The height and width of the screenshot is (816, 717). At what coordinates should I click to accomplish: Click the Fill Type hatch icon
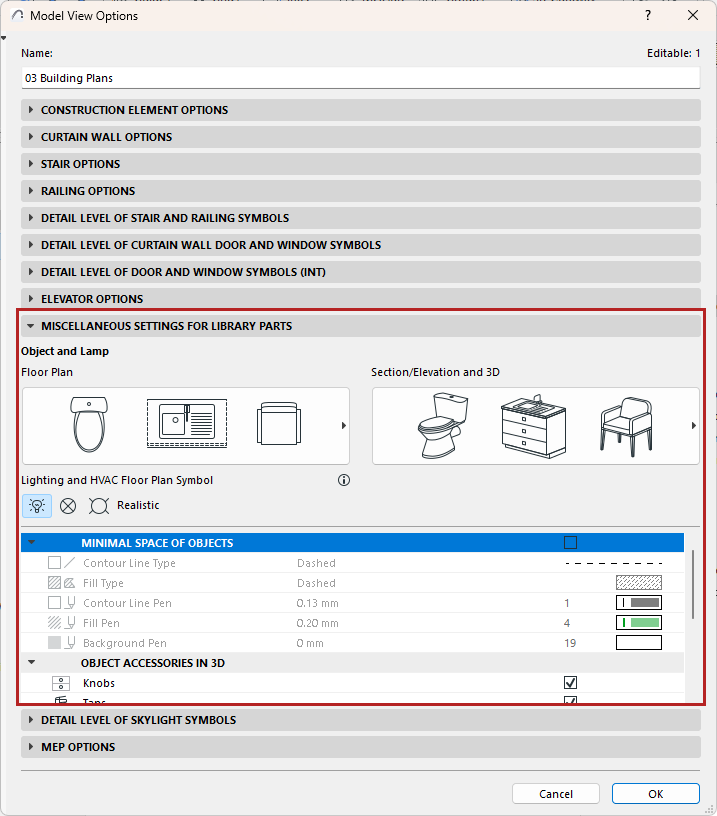coord(61,583)
